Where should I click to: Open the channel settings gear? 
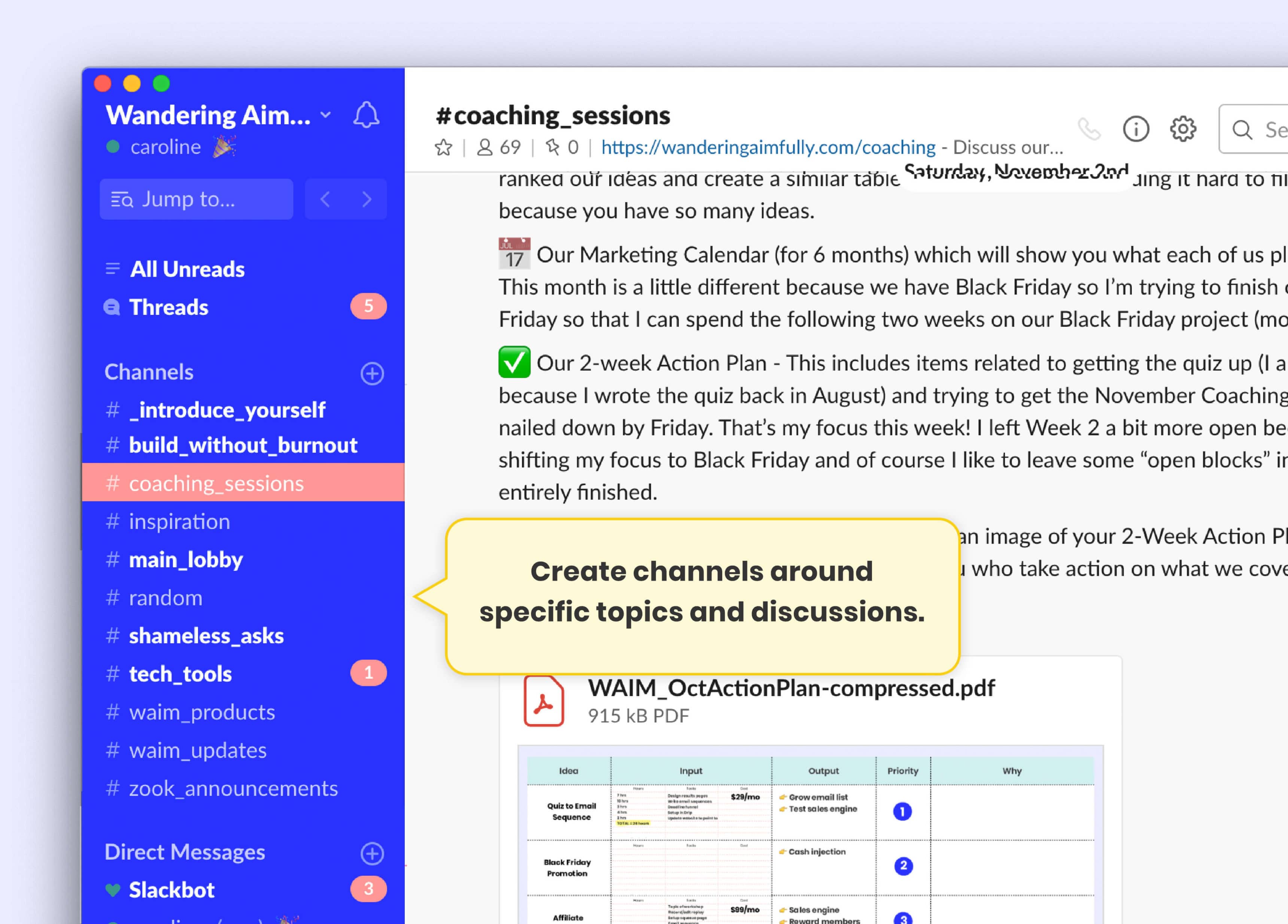(x=1183, y=130)
